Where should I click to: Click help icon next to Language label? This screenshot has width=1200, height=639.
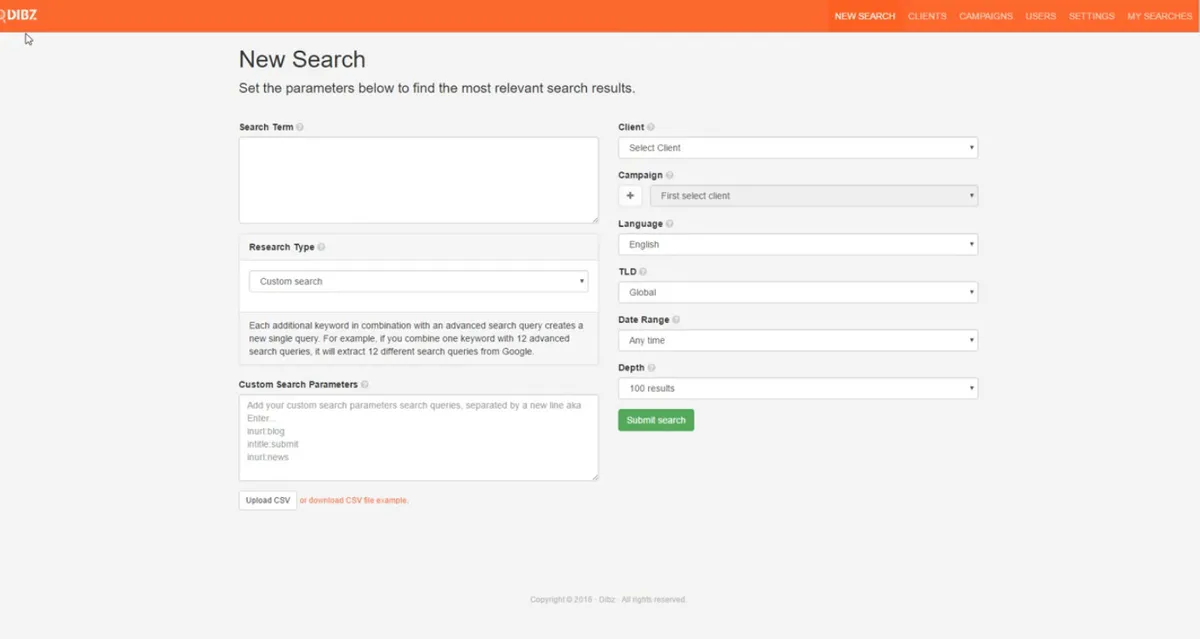tap(669, 224)
